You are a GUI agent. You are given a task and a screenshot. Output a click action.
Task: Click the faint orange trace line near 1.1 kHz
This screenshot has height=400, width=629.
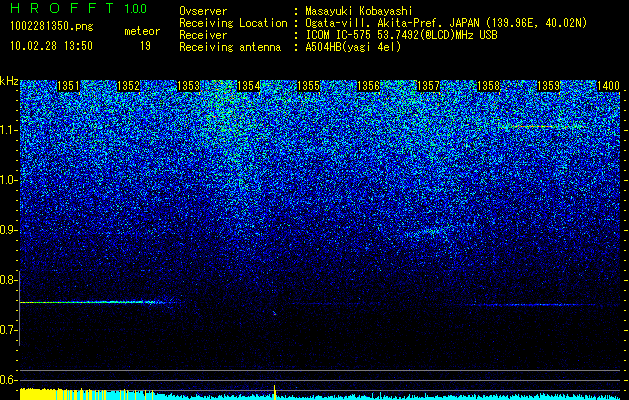(x=542, y=127)
